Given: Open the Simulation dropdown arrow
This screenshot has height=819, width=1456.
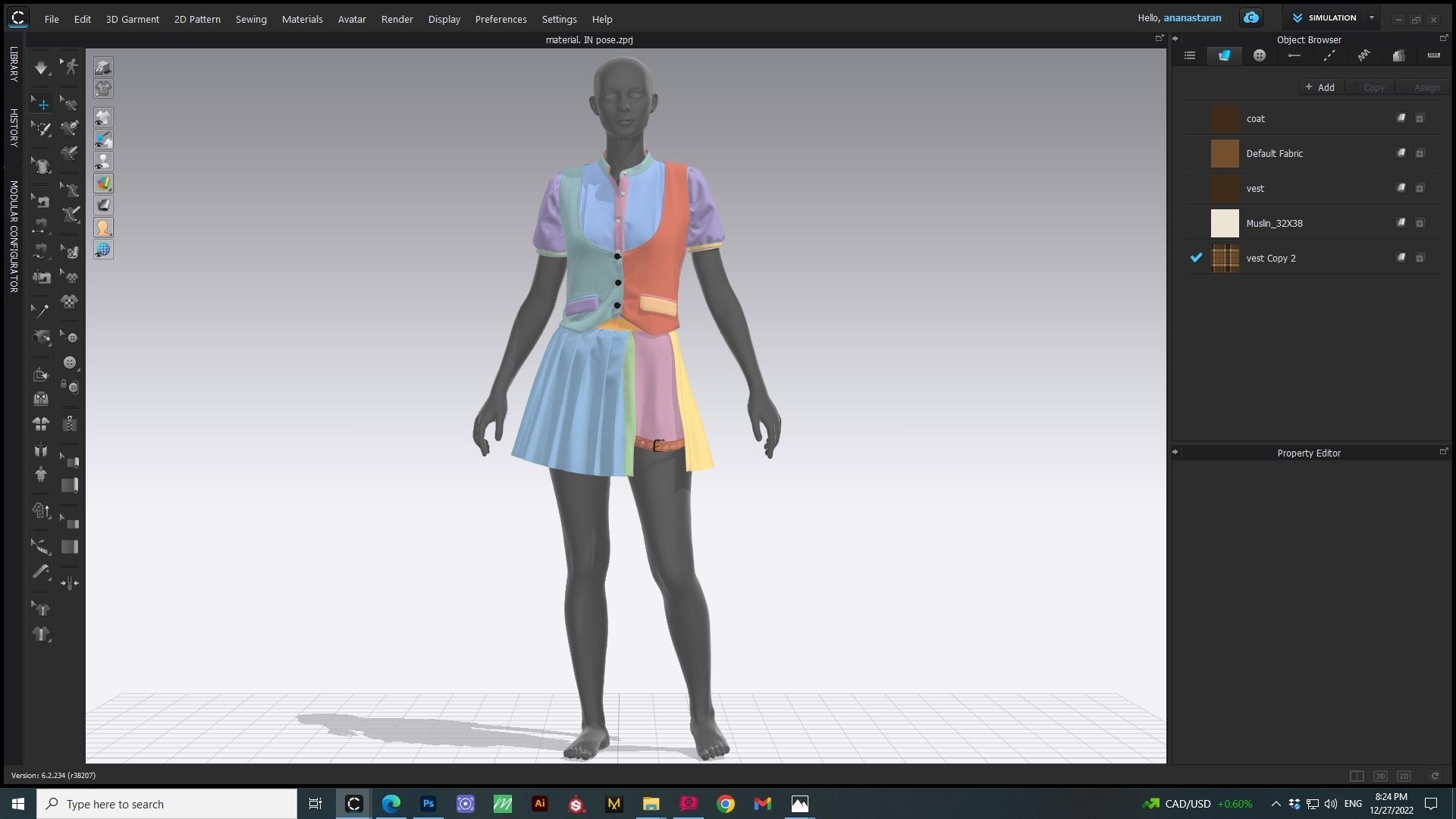Looking at the screenshot, I should coord(1371,17).
